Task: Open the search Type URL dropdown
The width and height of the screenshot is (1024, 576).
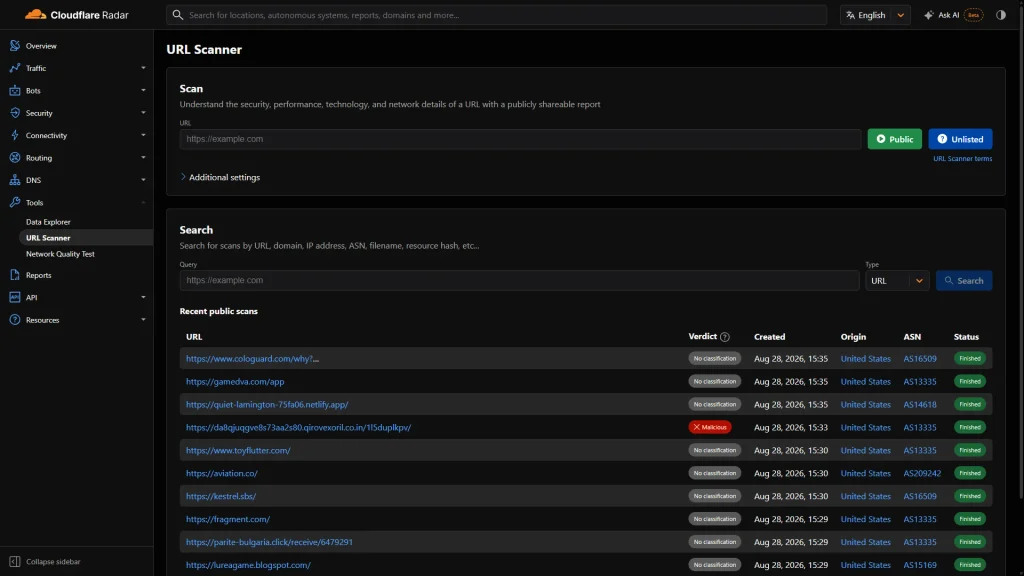Action: pyautogui.click(x=897, y=281)
